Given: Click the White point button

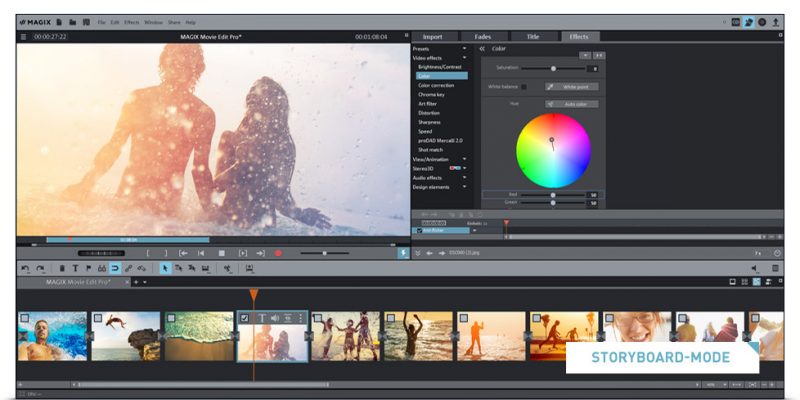Looking at the screenshot, I should 572,87.
